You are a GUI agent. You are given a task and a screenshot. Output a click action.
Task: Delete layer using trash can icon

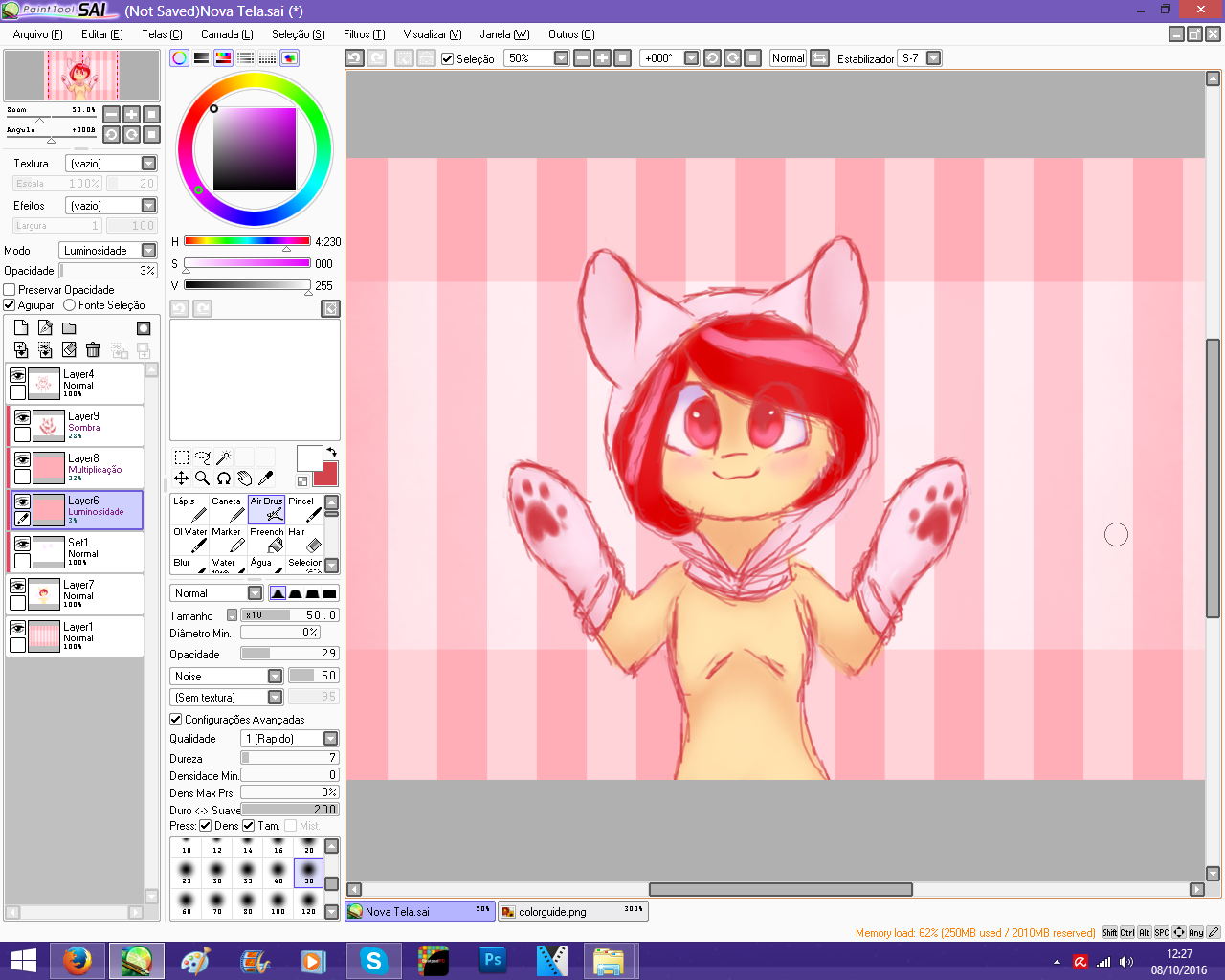(x=93, y=350)
